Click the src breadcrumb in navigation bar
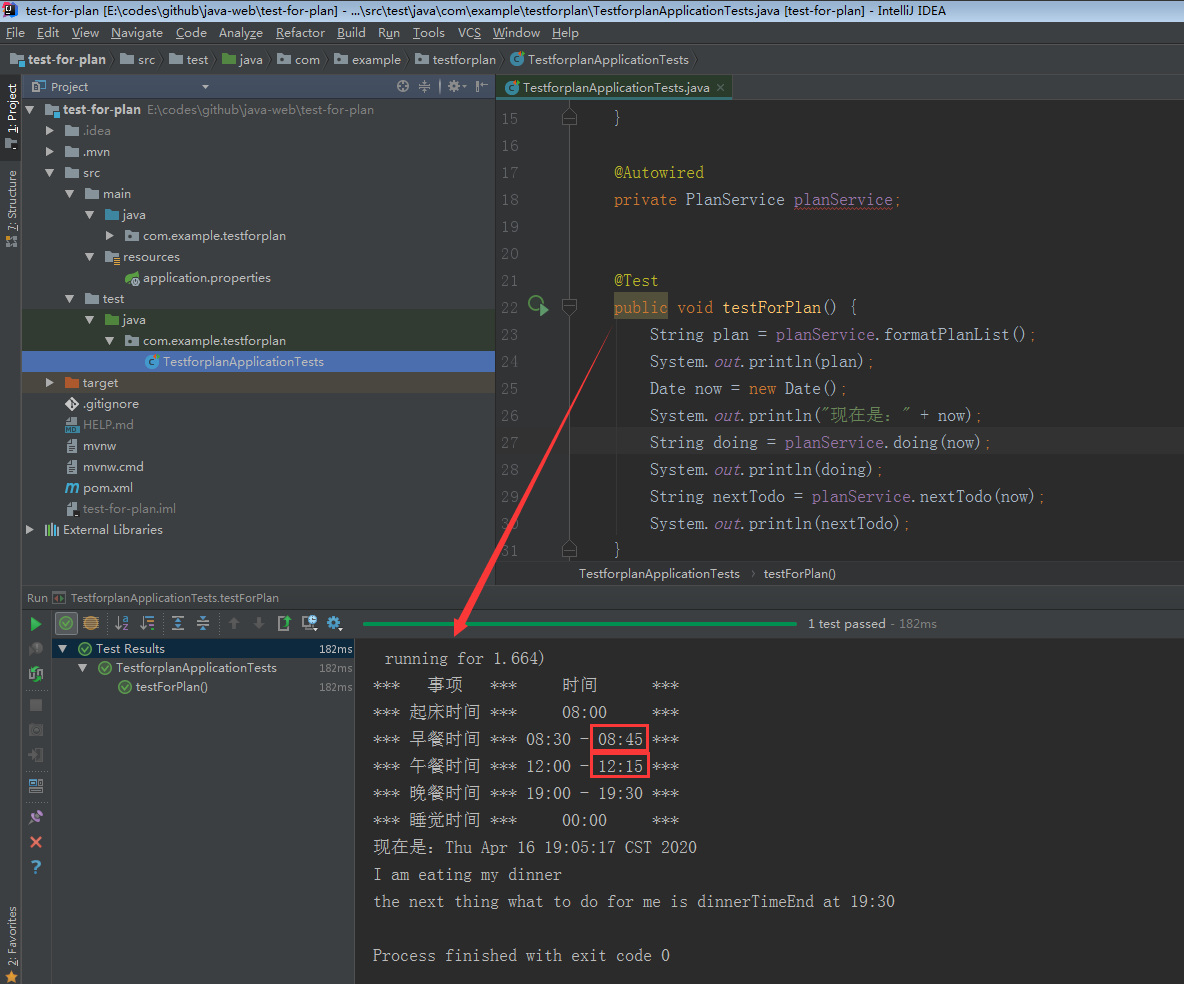The height and width of the screenshot is (984, 1184). [137, 60]
